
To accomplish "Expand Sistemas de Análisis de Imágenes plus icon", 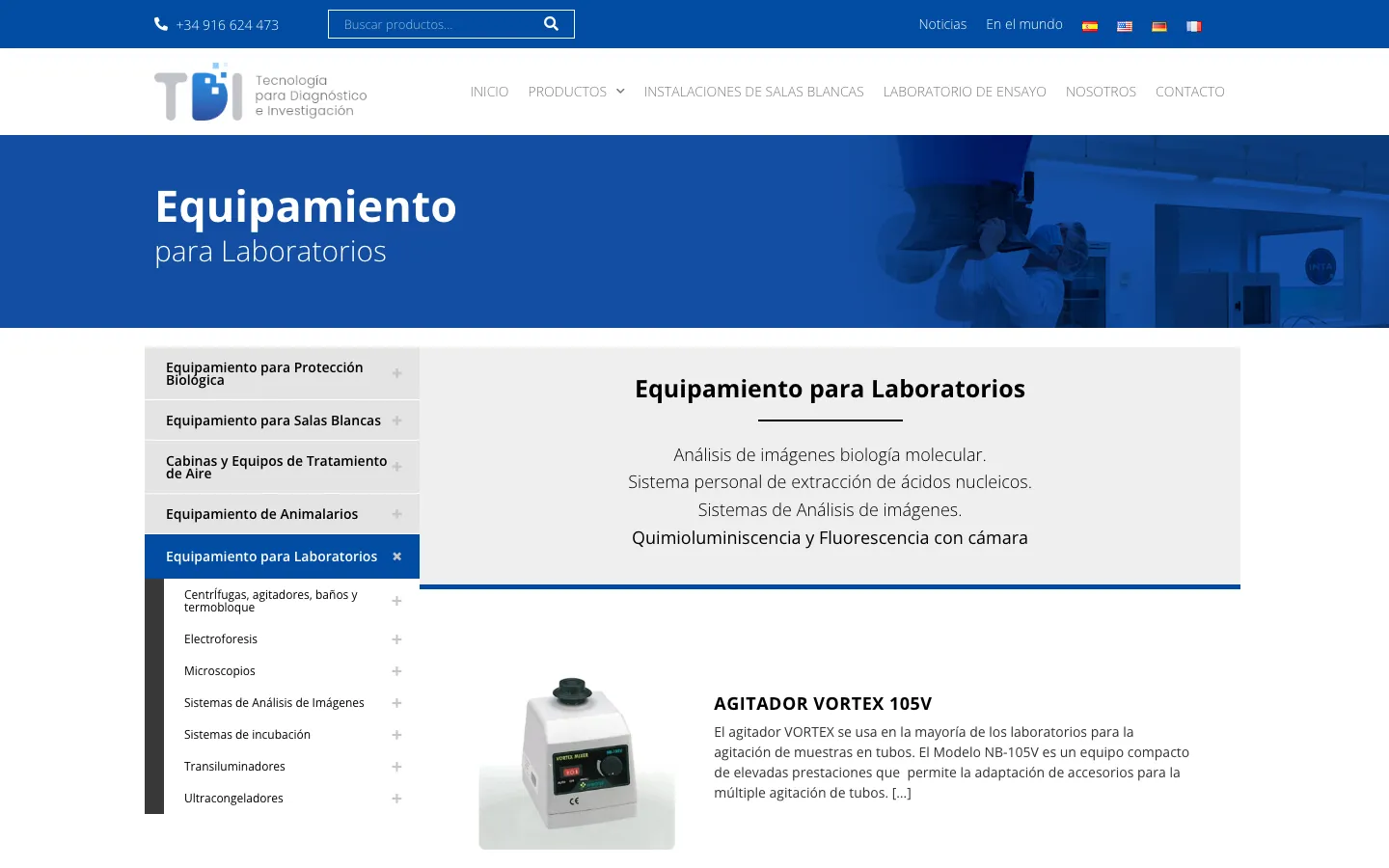I will click(x=396, y=703).
